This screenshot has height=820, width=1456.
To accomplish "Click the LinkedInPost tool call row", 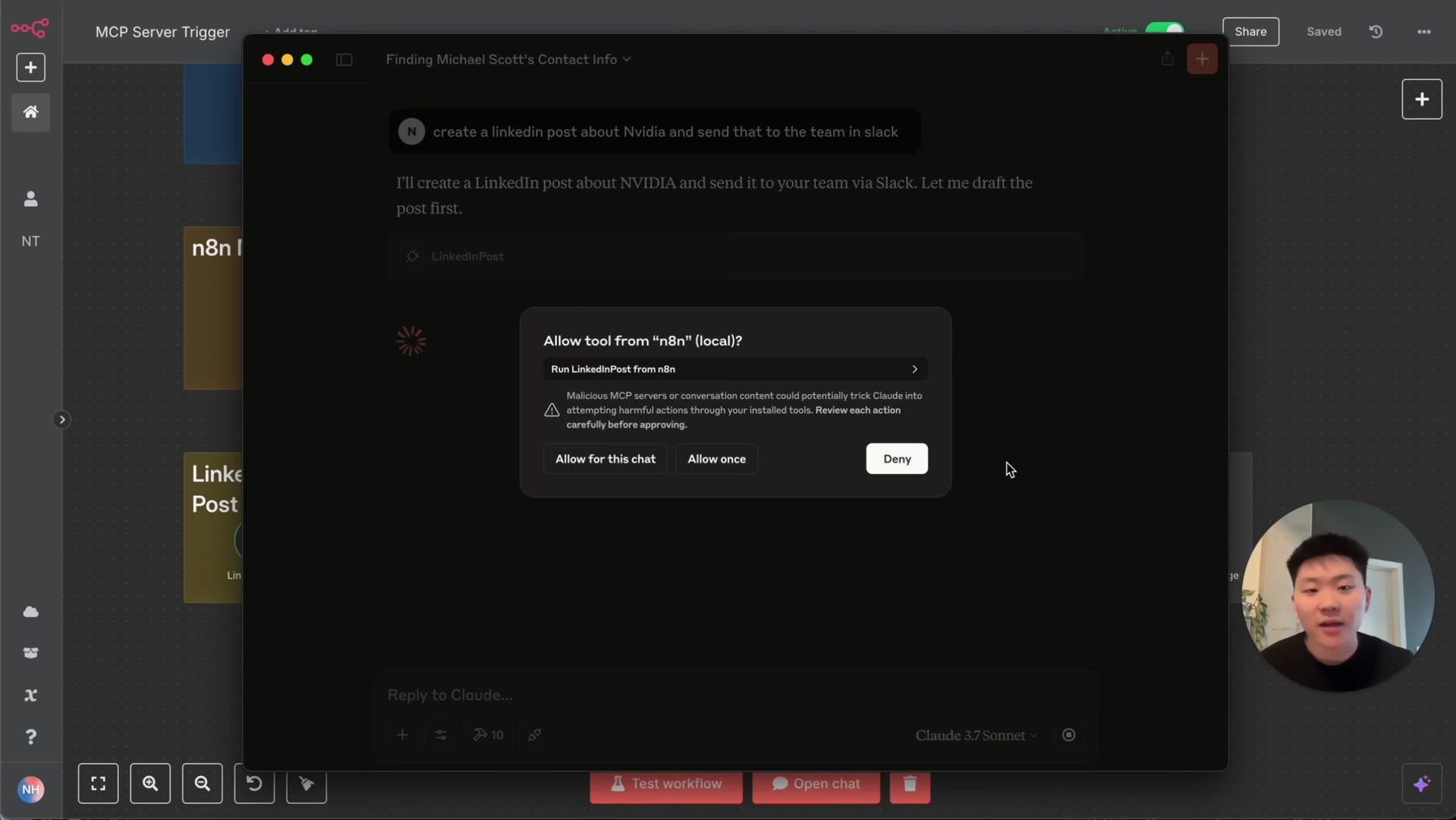I will (736, 257).
